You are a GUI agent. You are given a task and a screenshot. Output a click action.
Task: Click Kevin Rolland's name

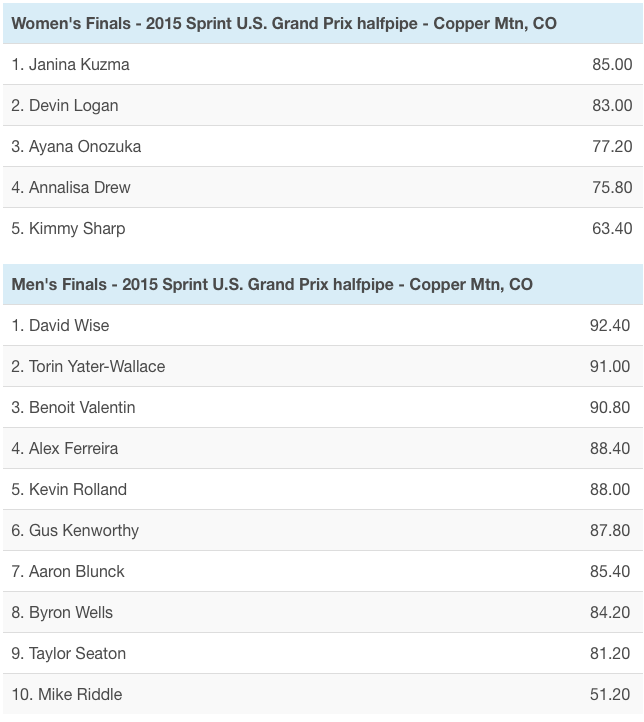(x=78, y=489)
